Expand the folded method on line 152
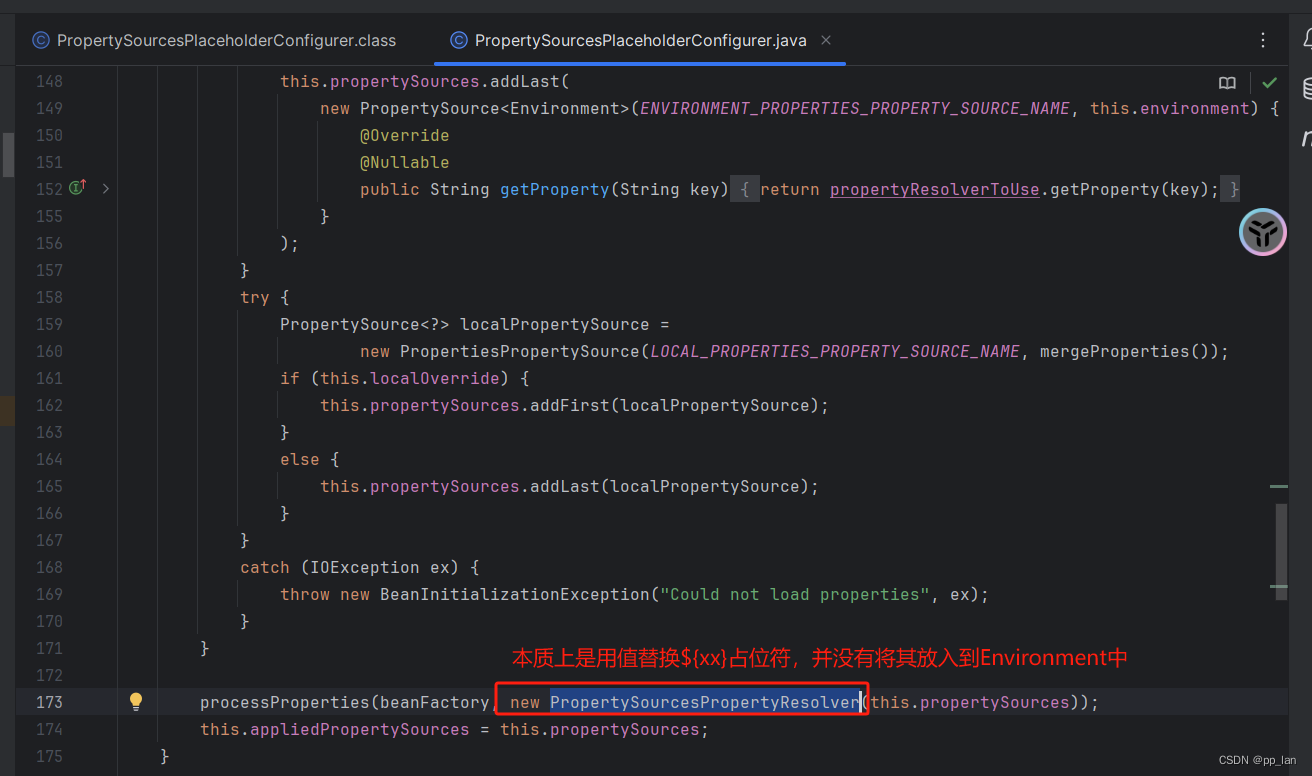The width and height of the screenshot is (1312, 776). pyautogui.click(x=106, y=188)
